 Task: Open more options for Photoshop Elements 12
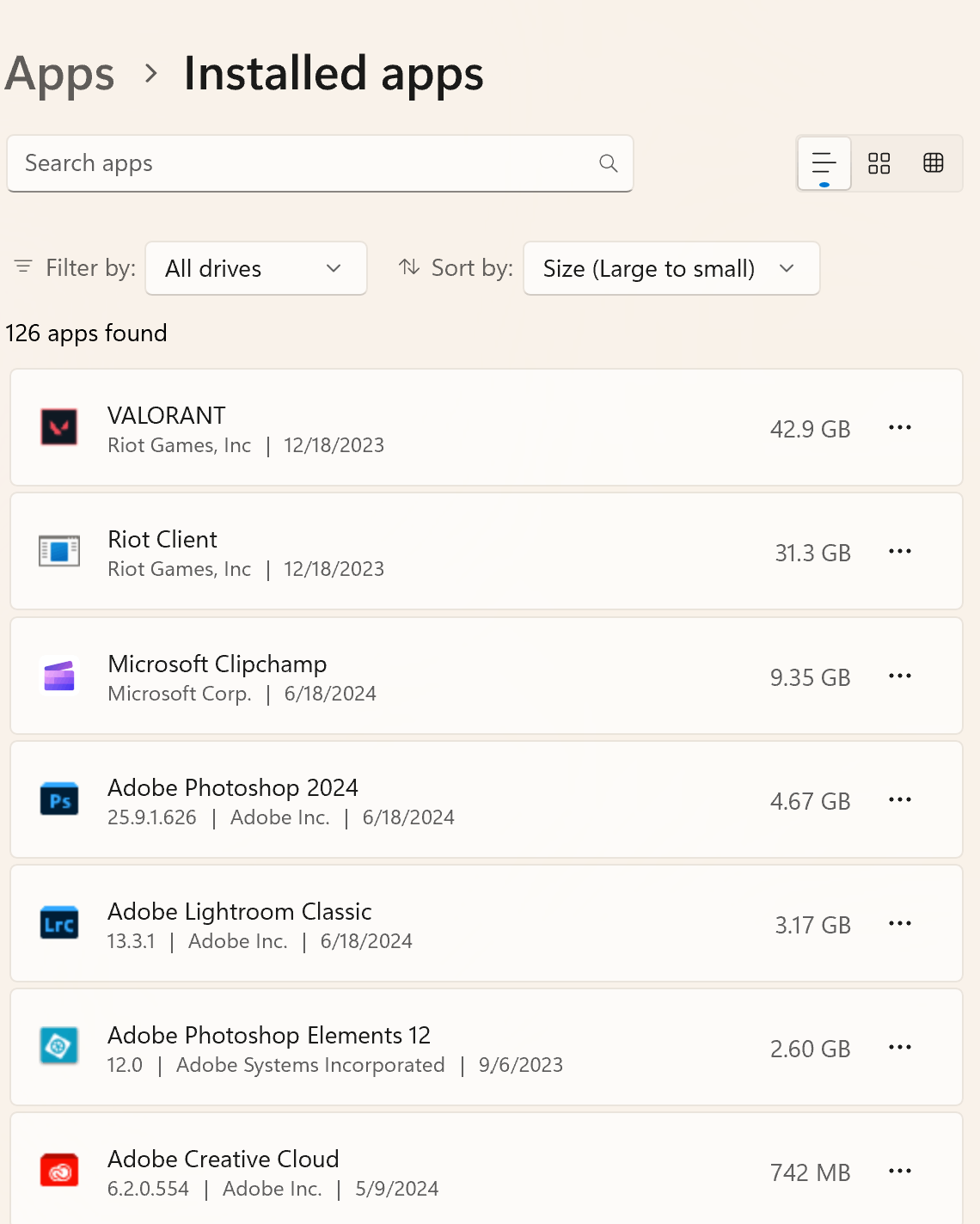(900, 1047)
